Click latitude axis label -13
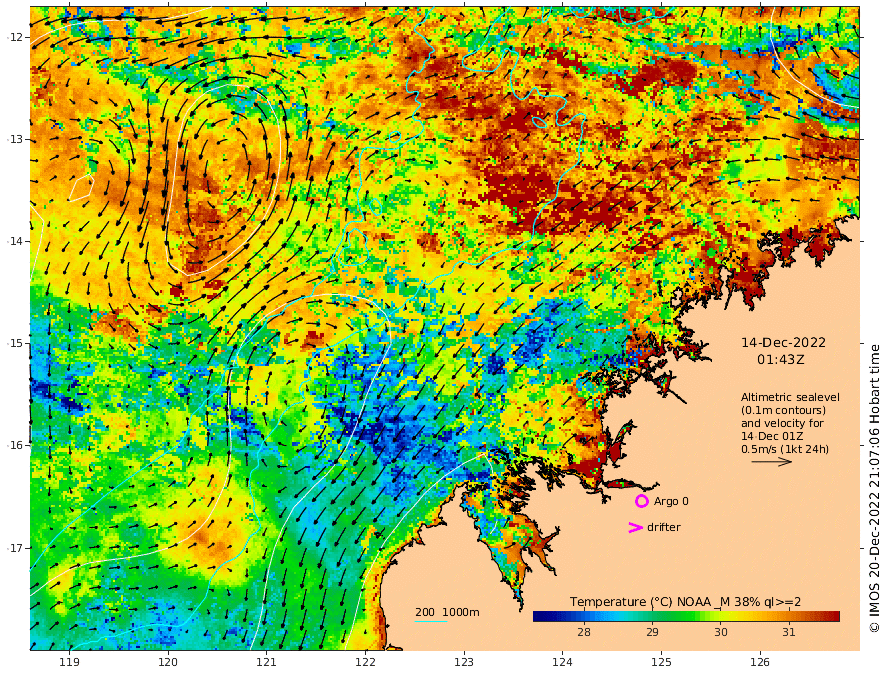This screenshot has height=680, width=880. point(15,139)
